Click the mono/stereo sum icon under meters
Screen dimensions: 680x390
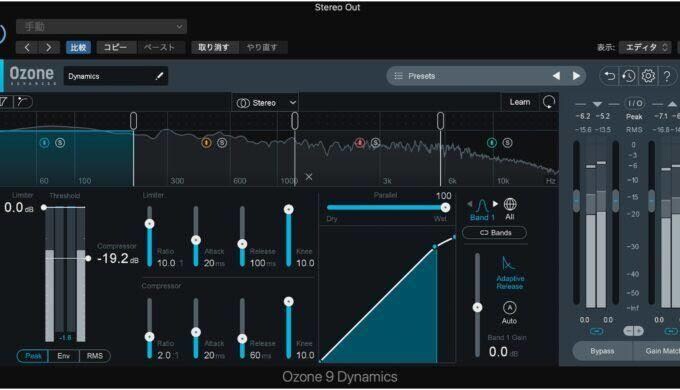633,331
